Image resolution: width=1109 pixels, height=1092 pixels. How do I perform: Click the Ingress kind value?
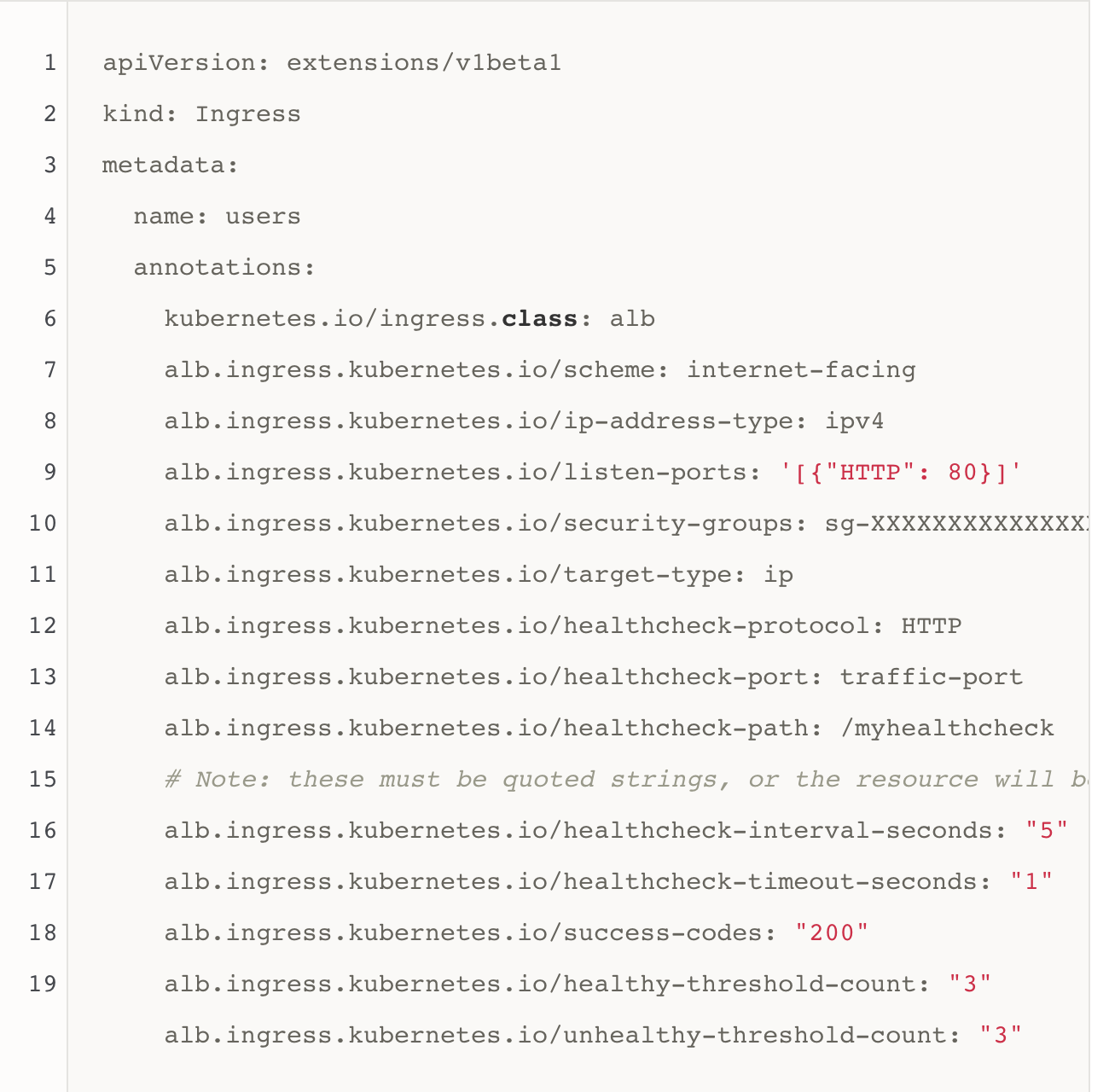(x=248, y=114)
